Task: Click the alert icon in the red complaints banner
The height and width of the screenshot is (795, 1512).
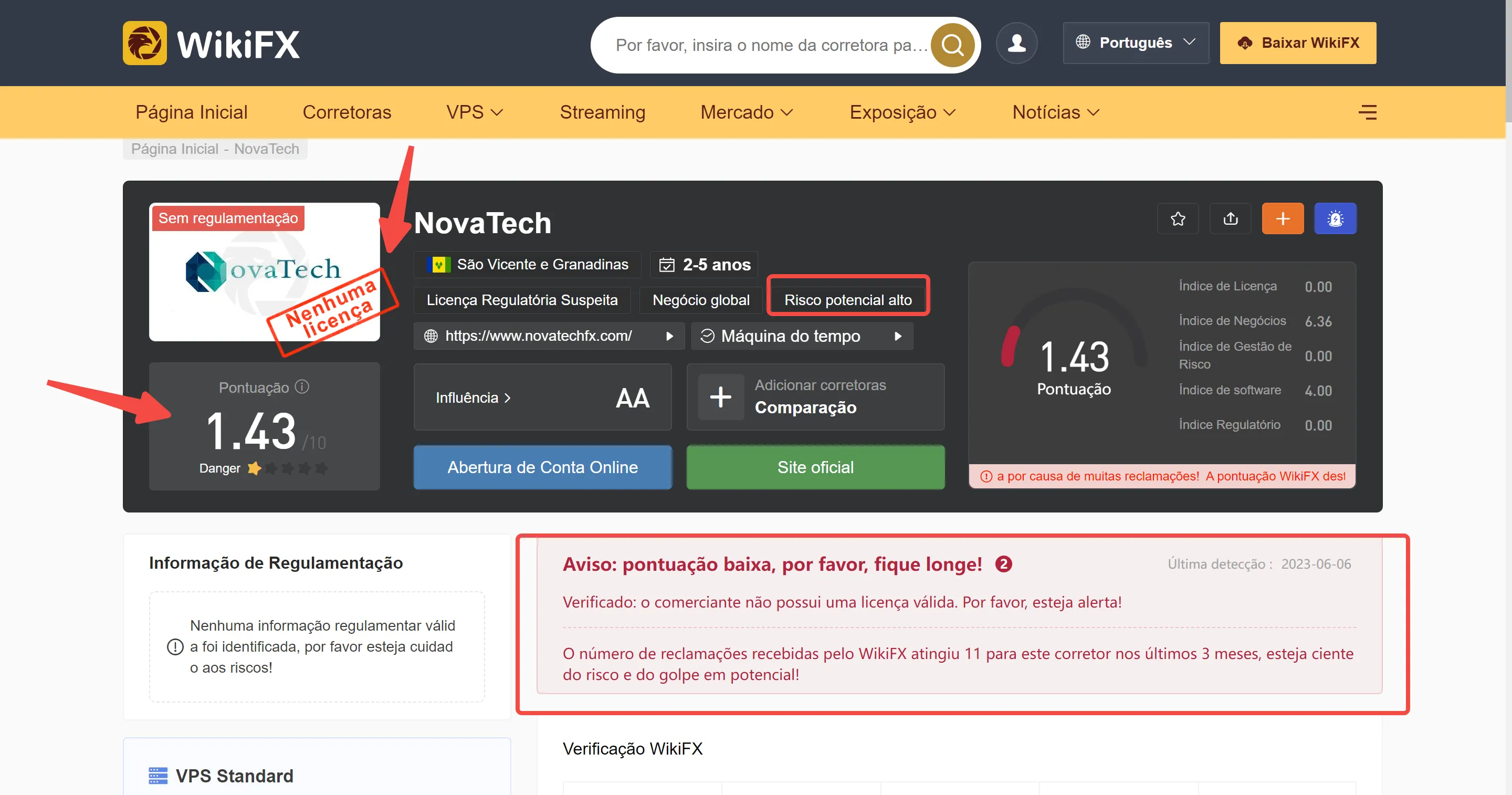Action: click(x=986, y=476)
